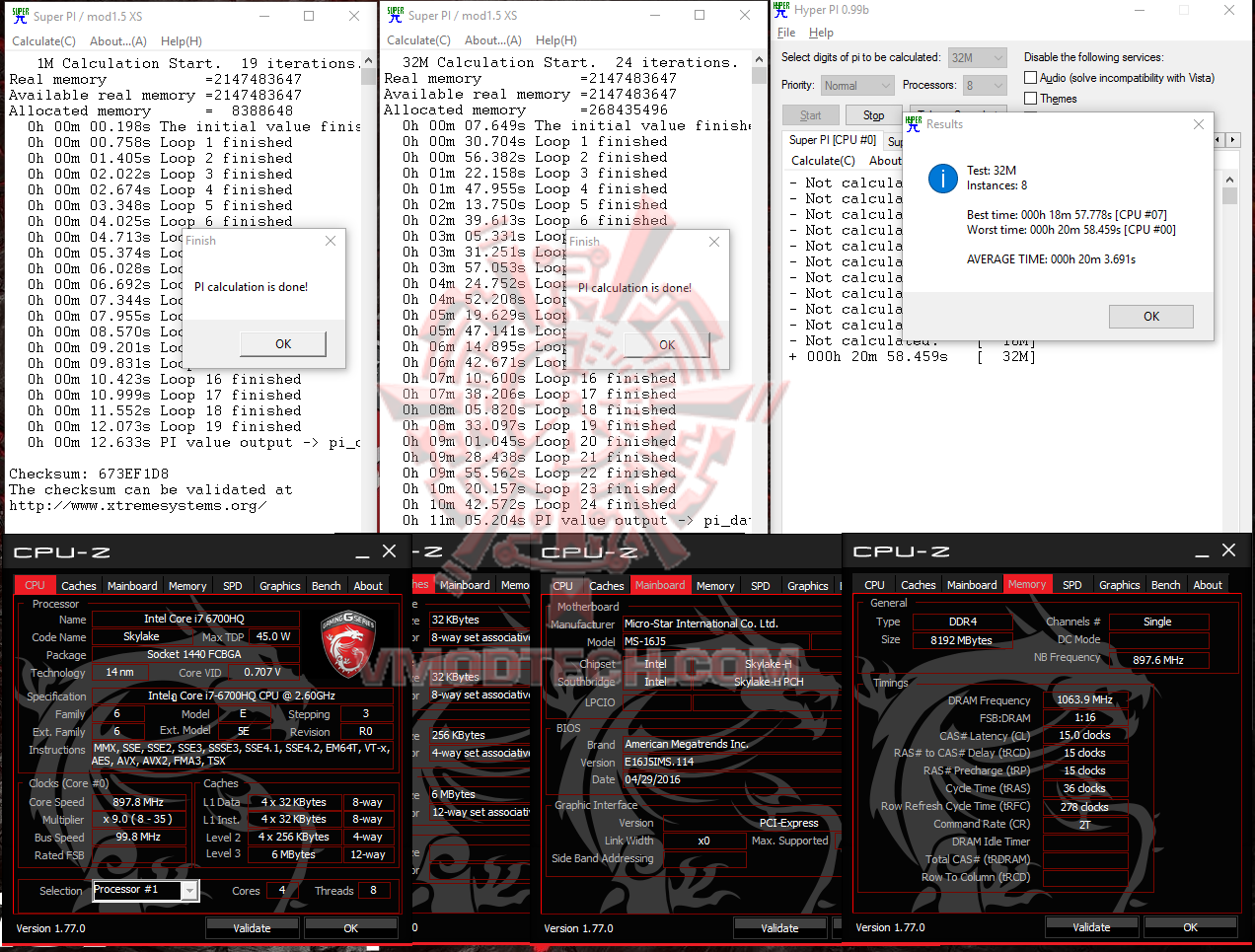Click AVERAGE TIME: 000h 20m 3.691s text
The image size is (1255, 952).
click(x=1051, y=259)
